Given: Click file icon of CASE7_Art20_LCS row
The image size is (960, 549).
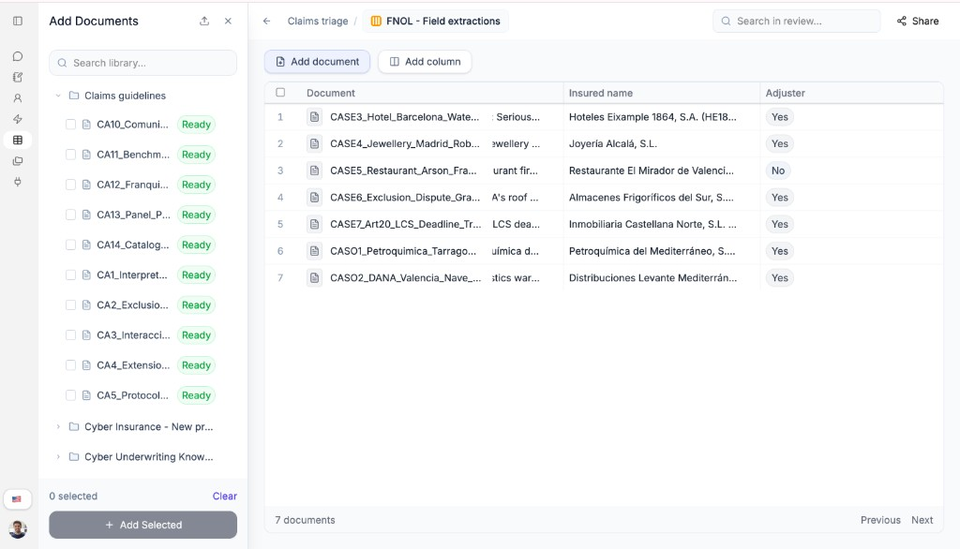Looking at the screenshot, I should click(314, 224).
